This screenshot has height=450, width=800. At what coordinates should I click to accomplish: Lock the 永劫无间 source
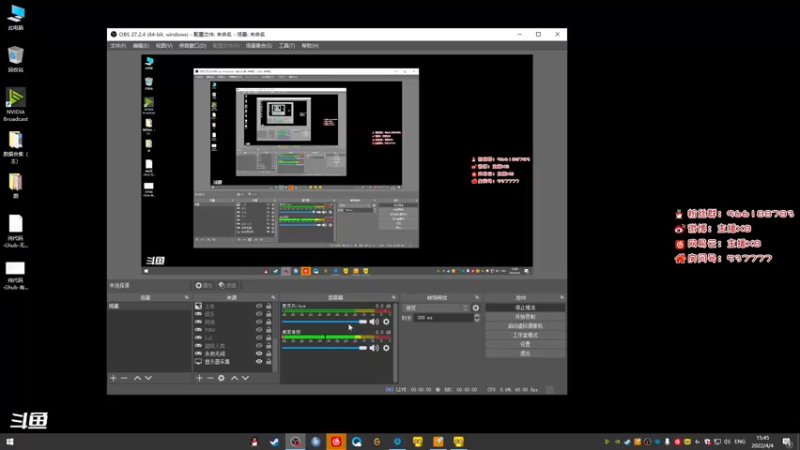pyautogui.click(x=268, y=354)
